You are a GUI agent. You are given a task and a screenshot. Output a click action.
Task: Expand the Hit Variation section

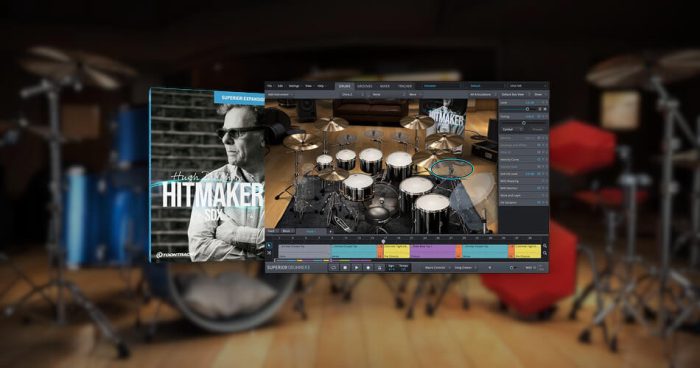[523, 202]
